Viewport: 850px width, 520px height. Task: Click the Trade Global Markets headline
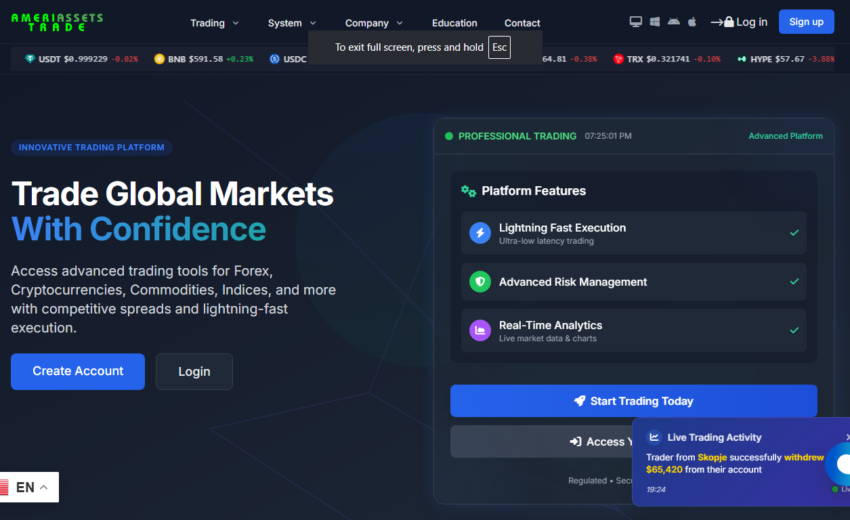[172, 194]
